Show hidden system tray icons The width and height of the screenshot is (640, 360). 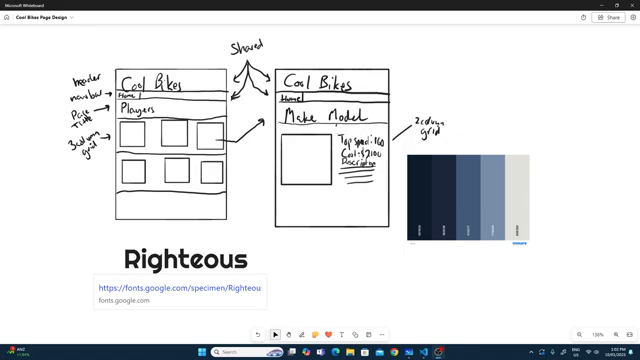(x=531, y=352)
